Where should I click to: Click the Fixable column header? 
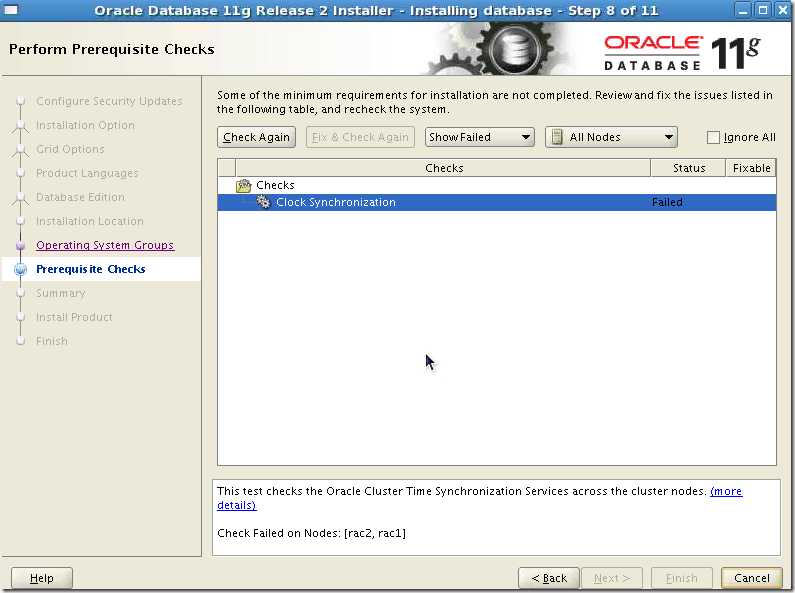click(x=751, y=168)
